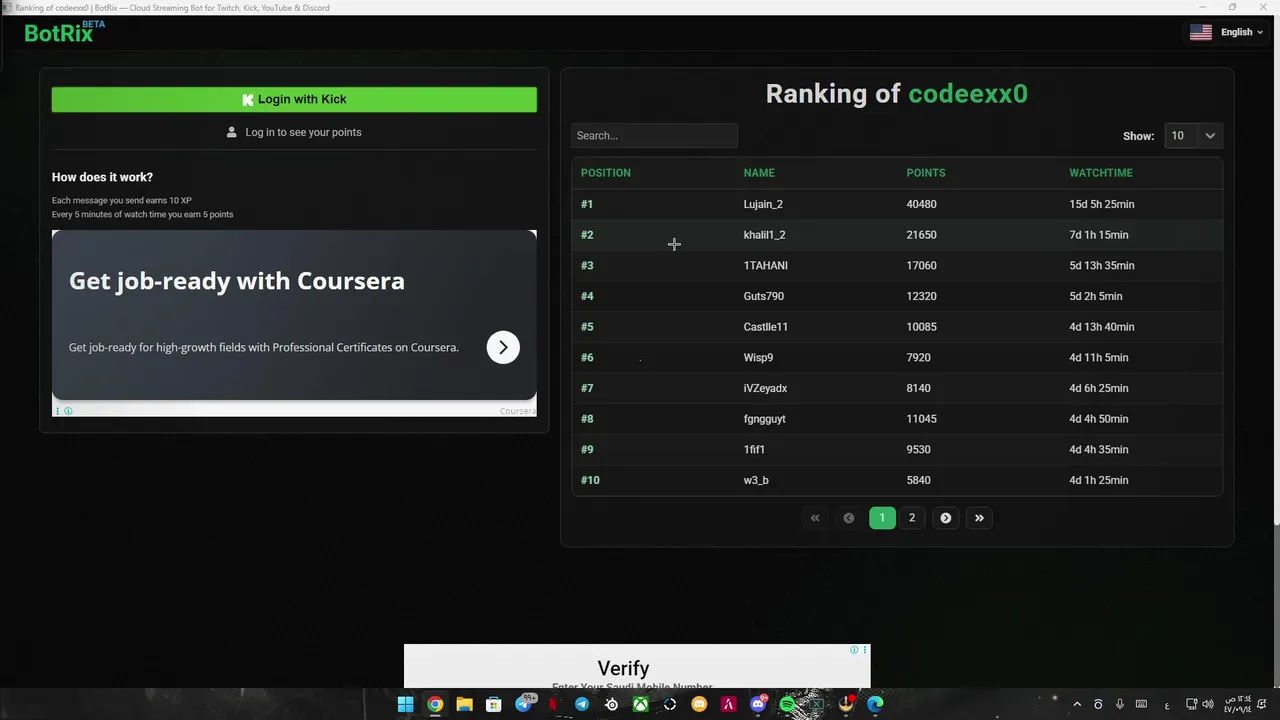Select player name 1fif1
Image resolution: width=1280 pixels, height=720 pixels.
tap(754, 449)
